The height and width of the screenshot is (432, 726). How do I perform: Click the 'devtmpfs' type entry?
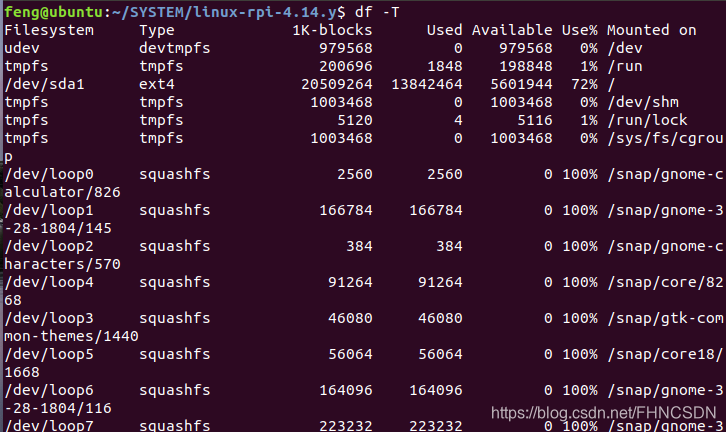tap(175, 49)
